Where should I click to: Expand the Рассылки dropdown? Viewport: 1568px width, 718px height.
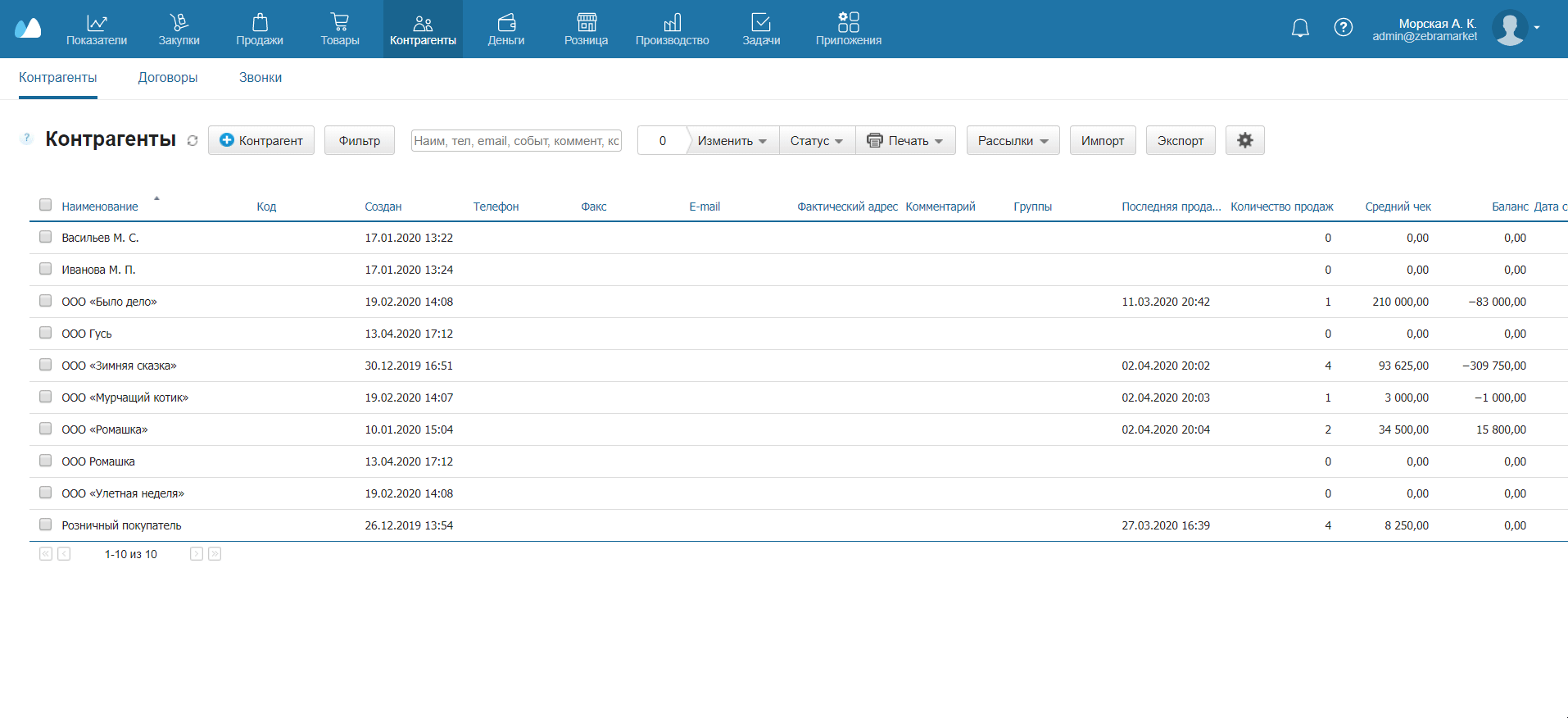(x=1013, y=141)
